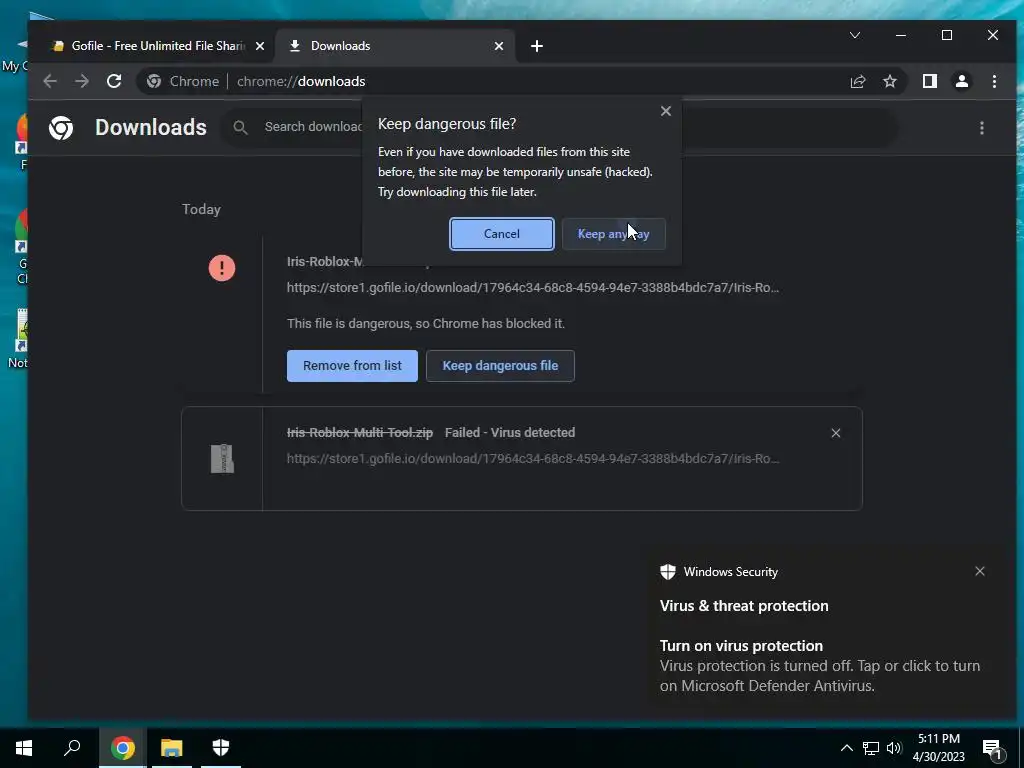Show hidden system tray icons
This screenshot has height=768, width=1024.
point(846,748)
